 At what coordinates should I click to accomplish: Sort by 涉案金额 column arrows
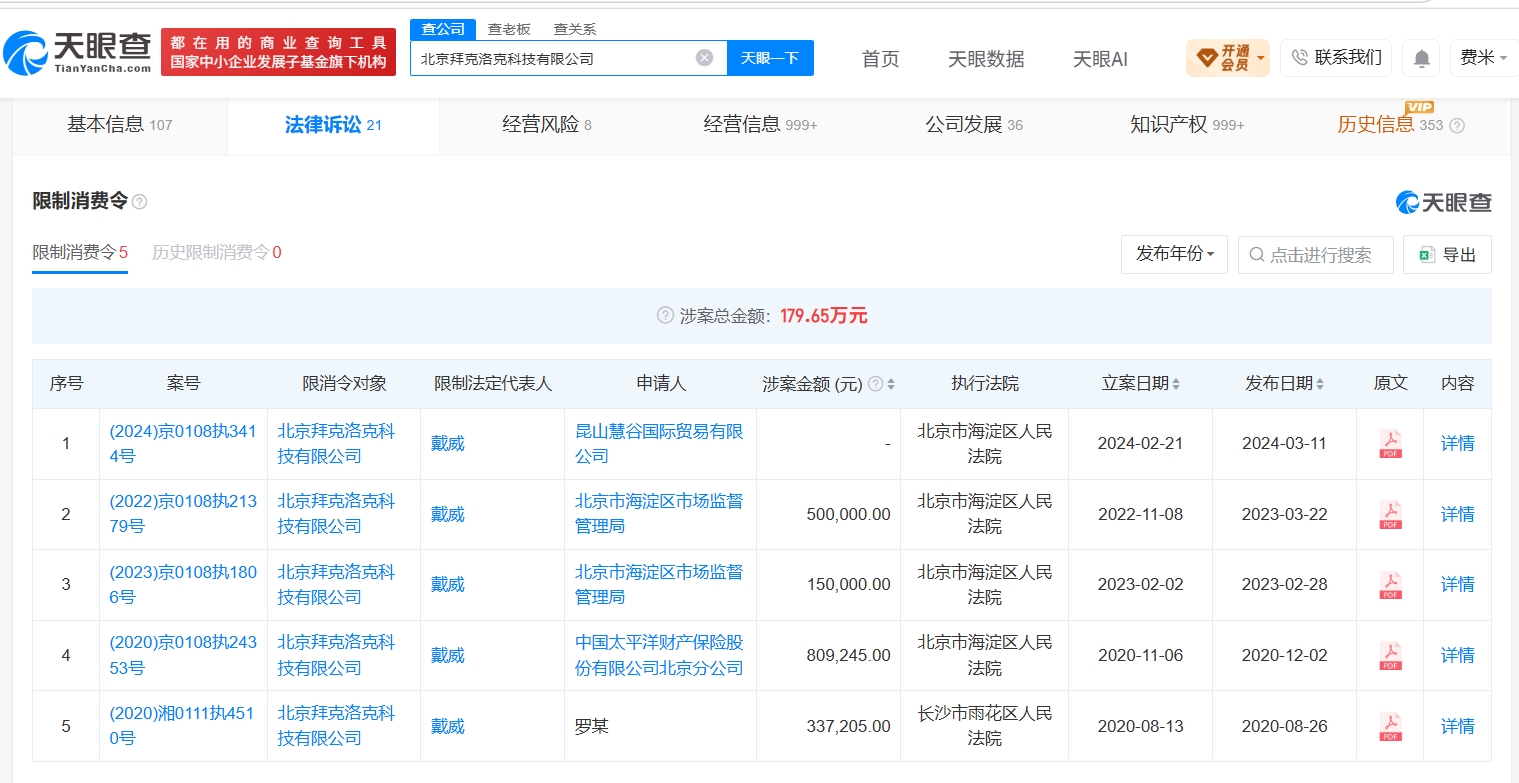coord(891,384)
